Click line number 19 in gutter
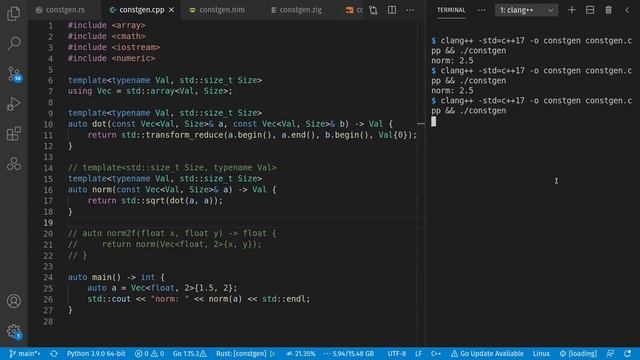The width and height of the screenshot is (640, 360). (48, 222)
